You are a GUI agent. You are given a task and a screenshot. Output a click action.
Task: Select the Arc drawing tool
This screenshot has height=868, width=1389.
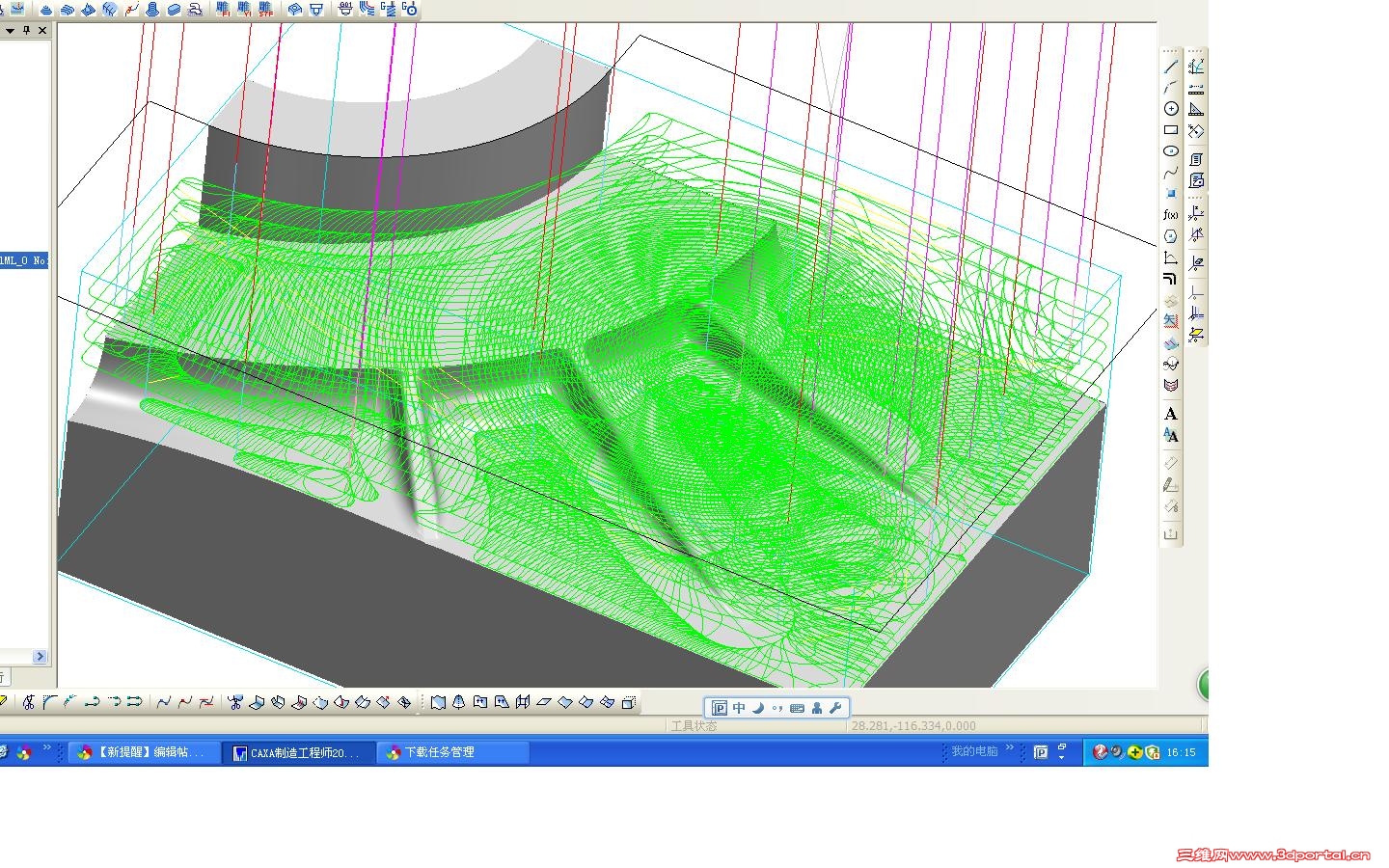point(1171,88)
